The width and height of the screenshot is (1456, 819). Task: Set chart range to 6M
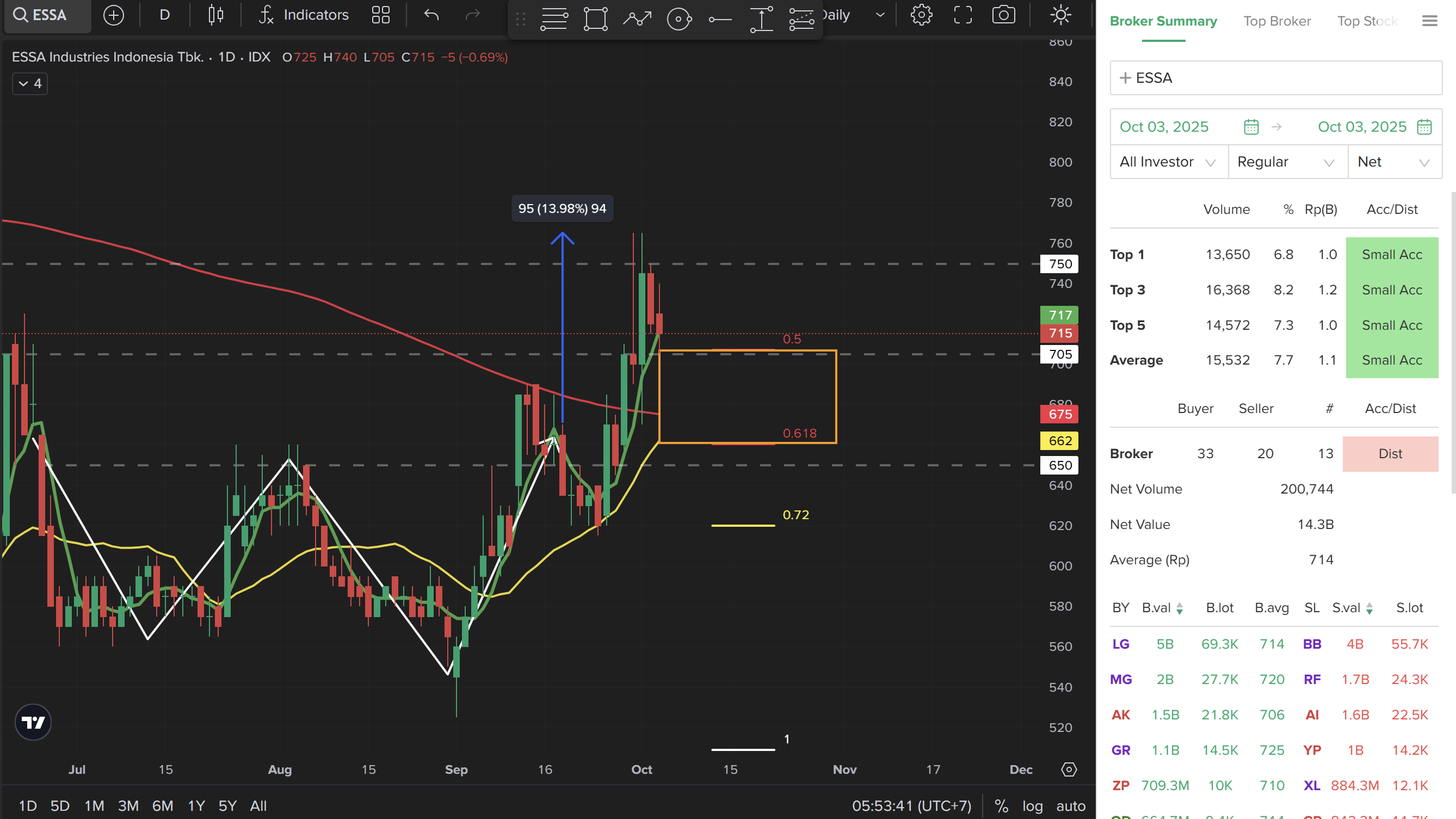tap(162, 805)
